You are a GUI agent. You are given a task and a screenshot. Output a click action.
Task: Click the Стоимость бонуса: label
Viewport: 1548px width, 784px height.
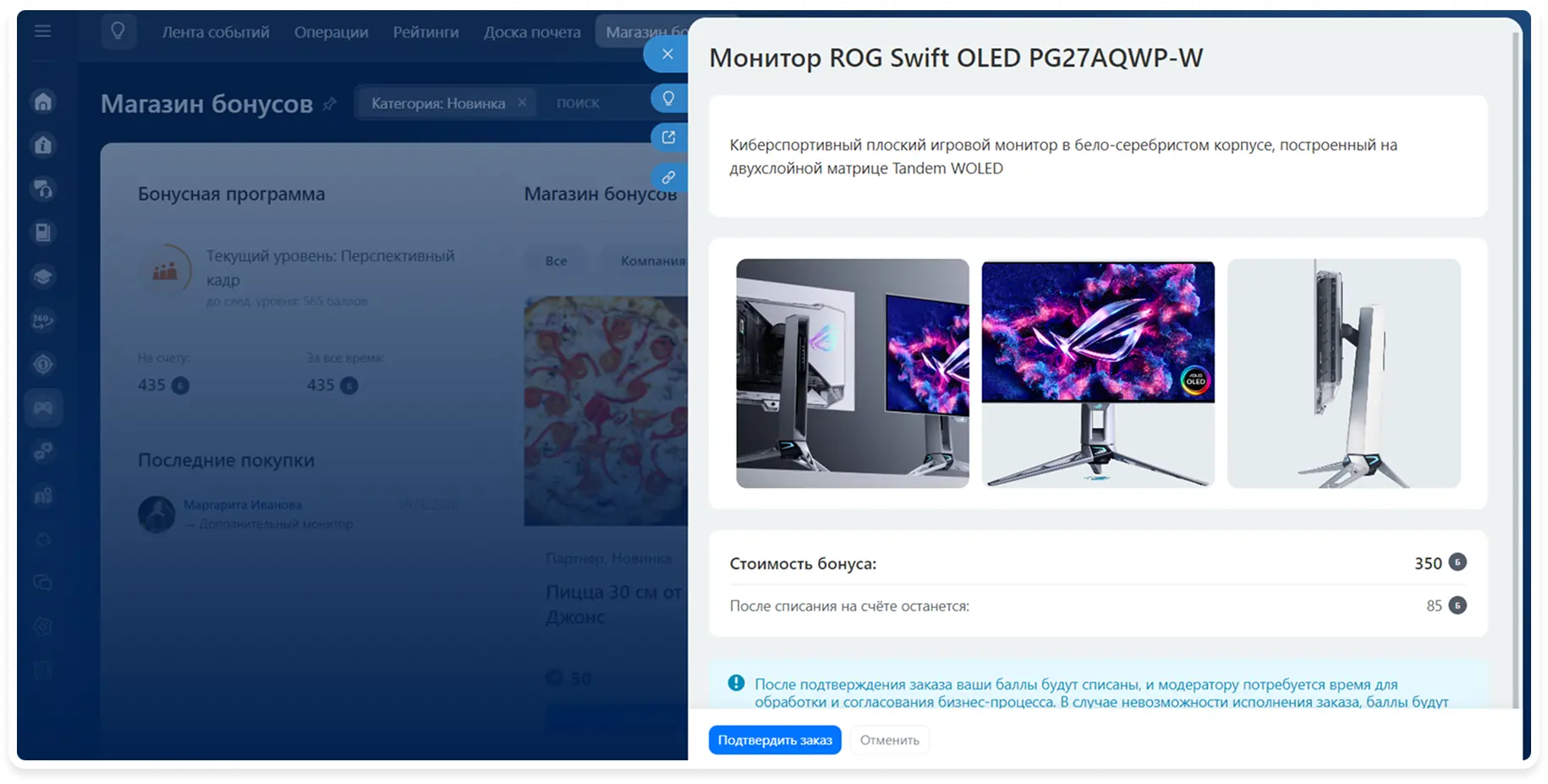(803, 563)
